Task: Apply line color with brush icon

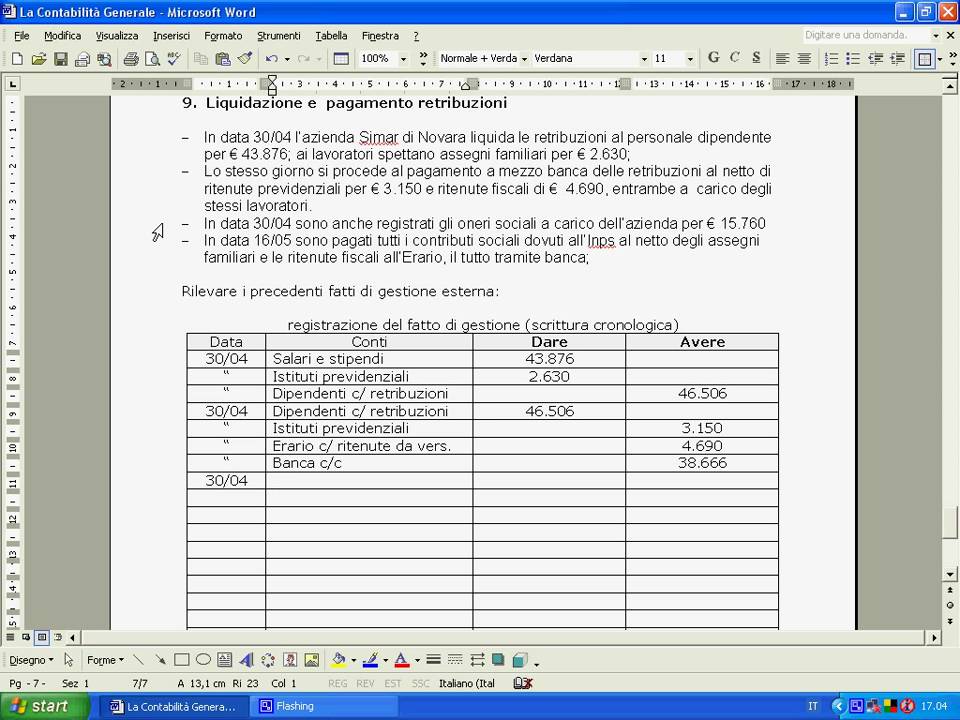Action: [370, 660]
